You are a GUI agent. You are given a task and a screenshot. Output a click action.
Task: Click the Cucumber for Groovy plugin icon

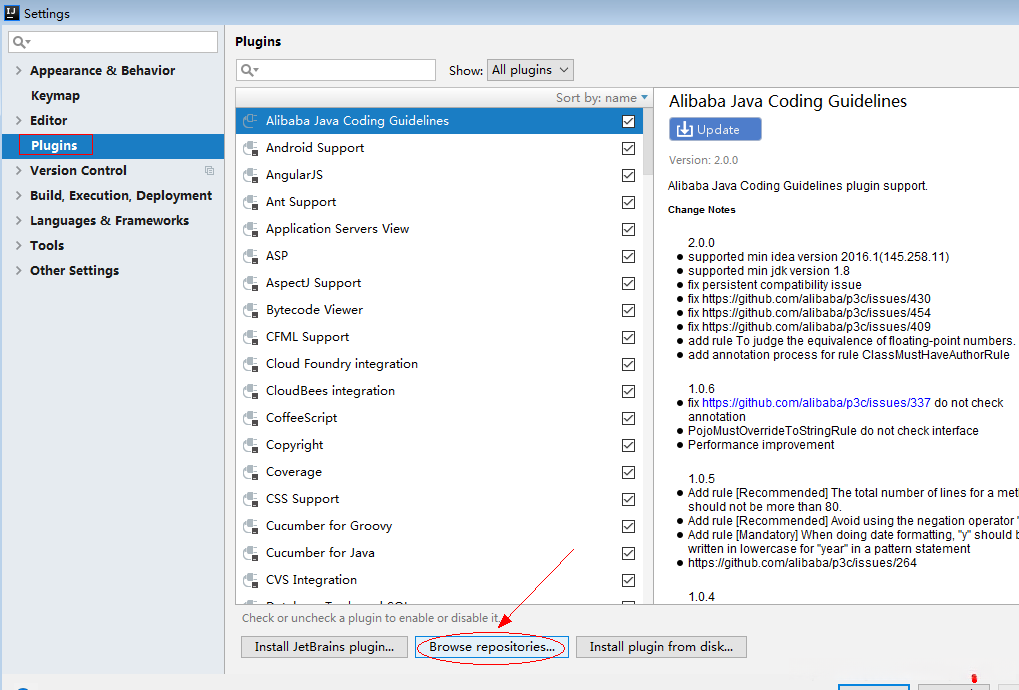coord(250,526)
